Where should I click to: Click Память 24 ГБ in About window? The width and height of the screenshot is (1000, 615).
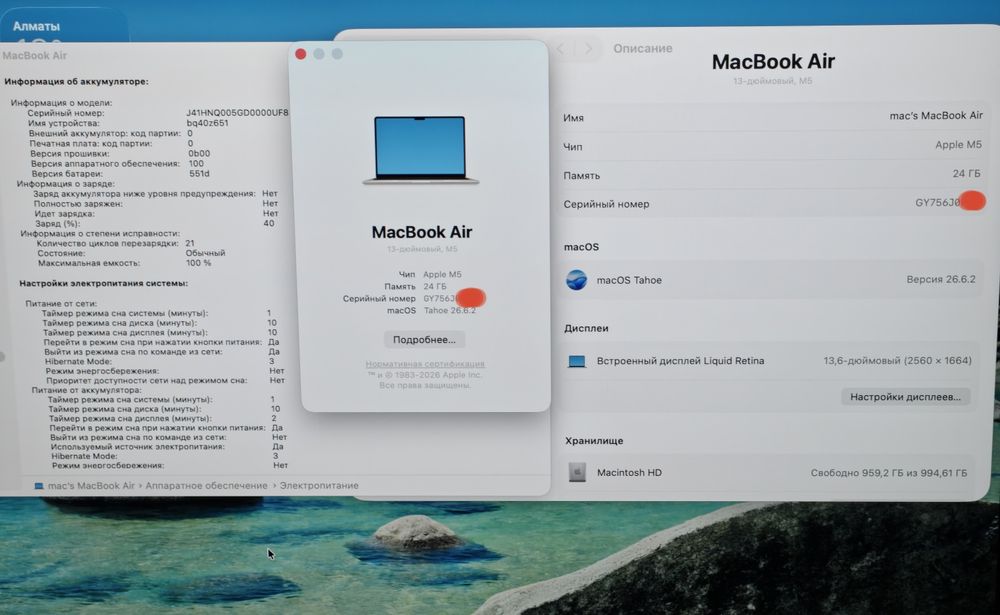point(415,286)
